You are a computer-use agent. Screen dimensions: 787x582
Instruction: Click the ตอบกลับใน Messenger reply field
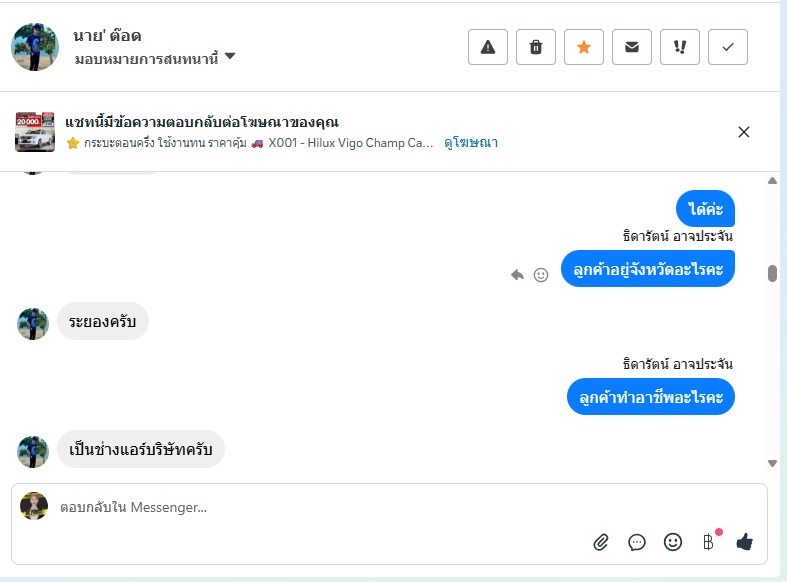coord(300,507)
